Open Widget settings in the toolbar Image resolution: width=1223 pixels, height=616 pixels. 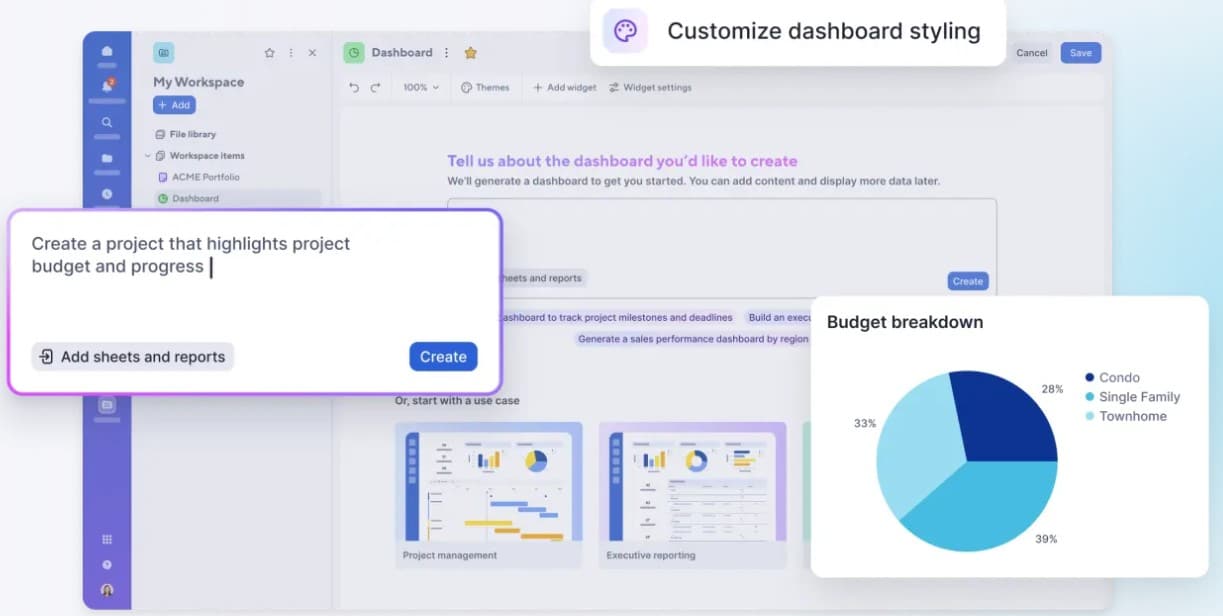pos(650,88)
